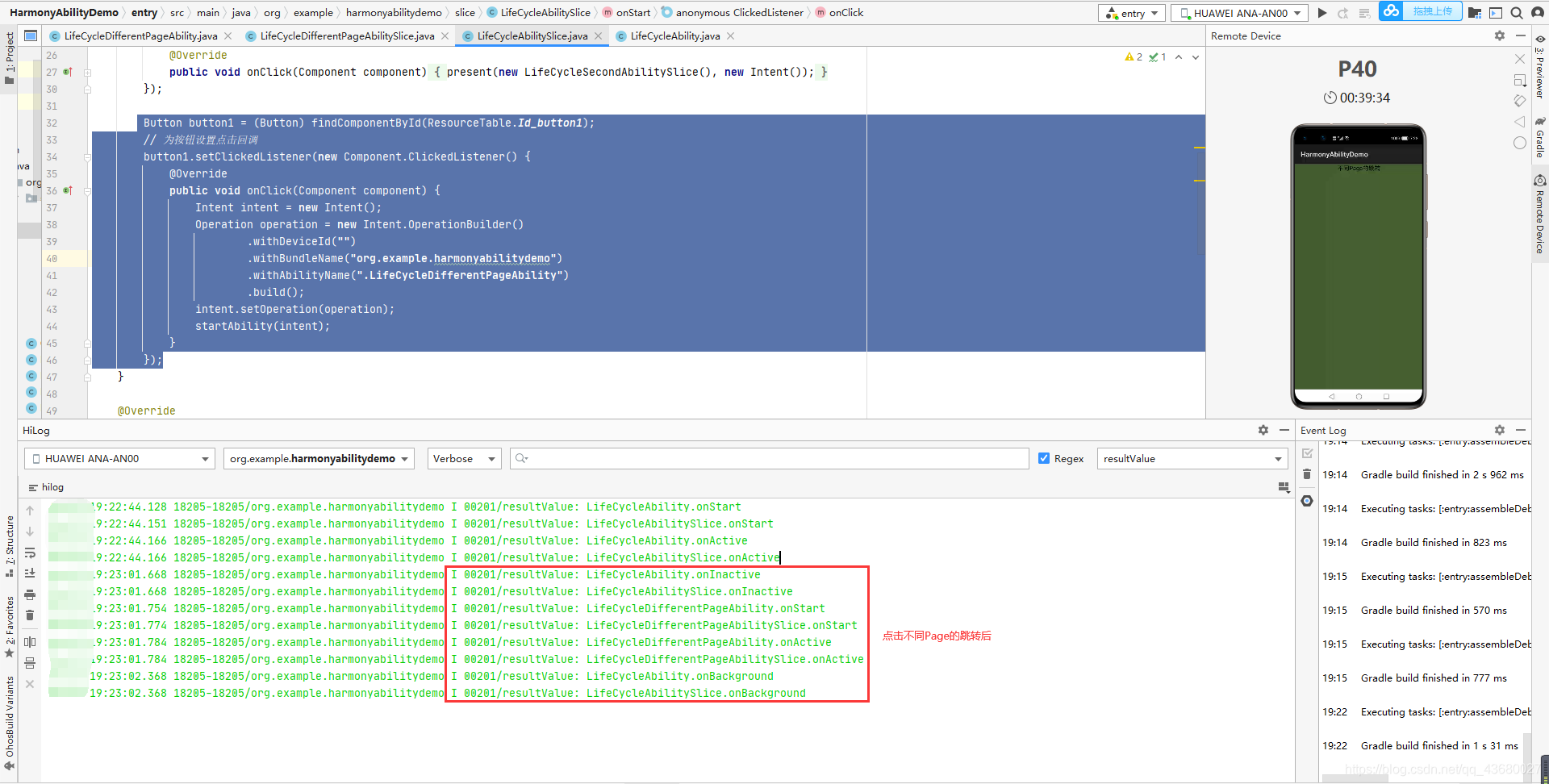This screenshot has width=1549, height=784.
Task: Open the HiLog device selector dropdown
Action: click(119, 458)
